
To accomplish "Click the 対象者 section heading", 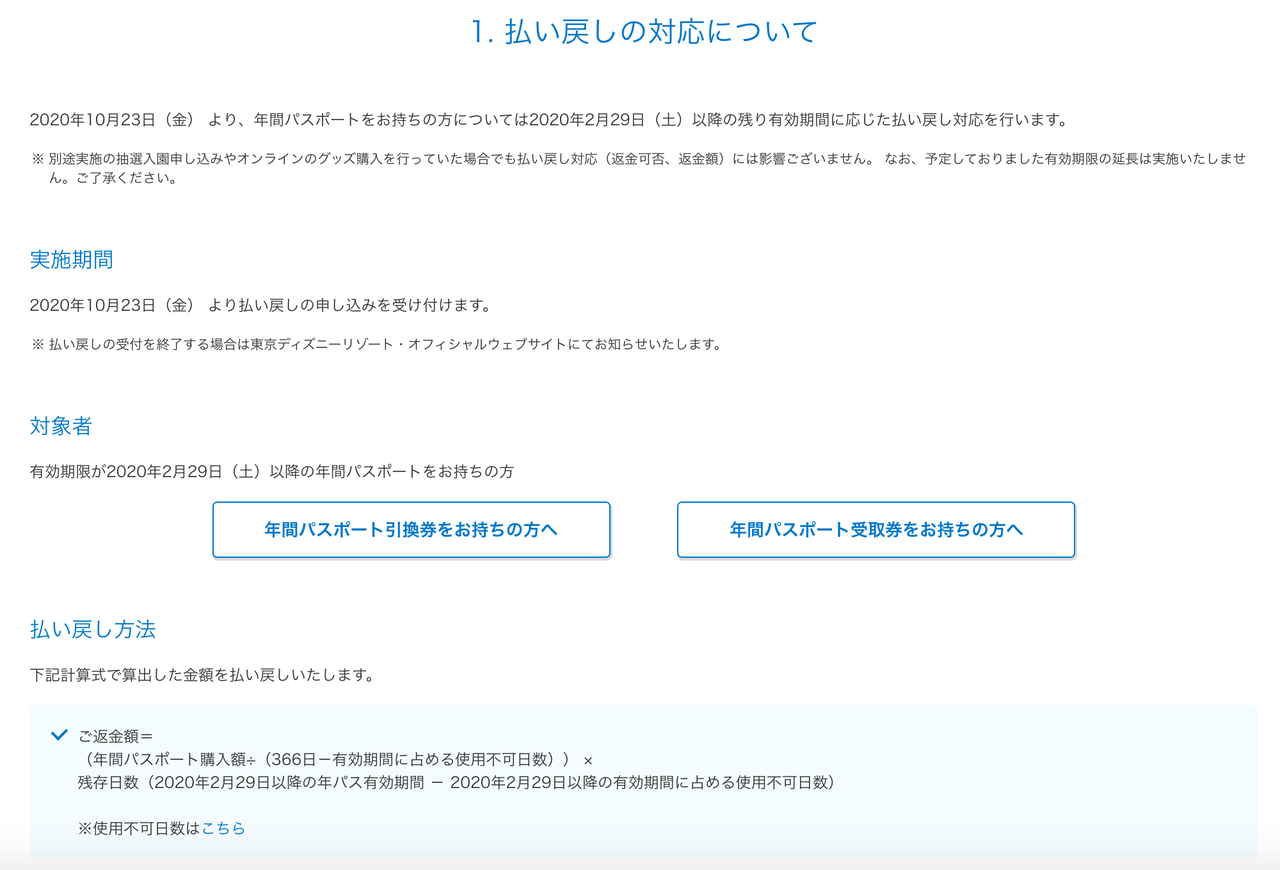I will 61,426.
